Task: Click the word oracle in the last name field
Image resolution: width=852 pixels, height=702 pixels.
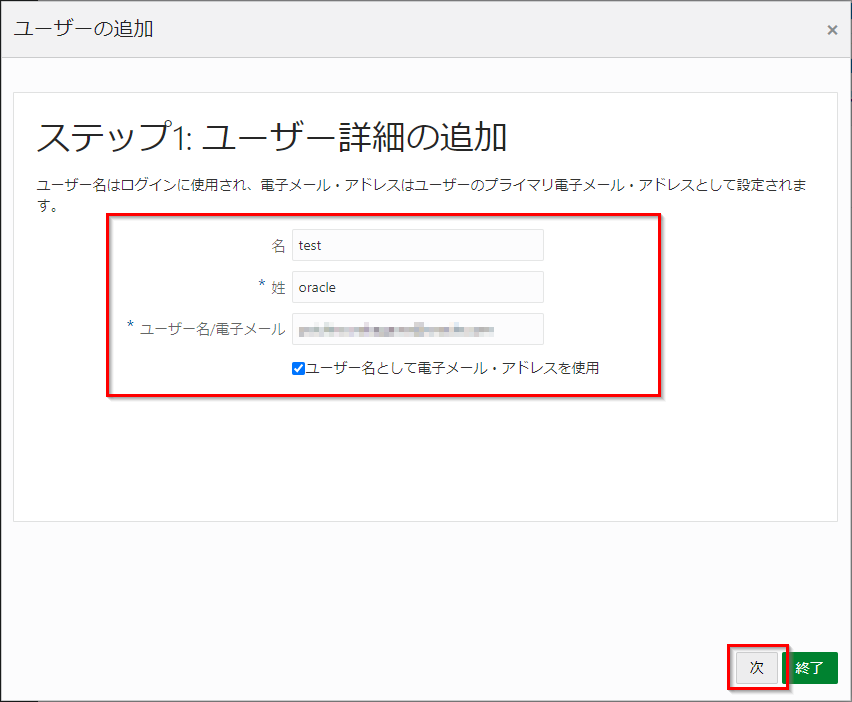Action: [317, 287]
